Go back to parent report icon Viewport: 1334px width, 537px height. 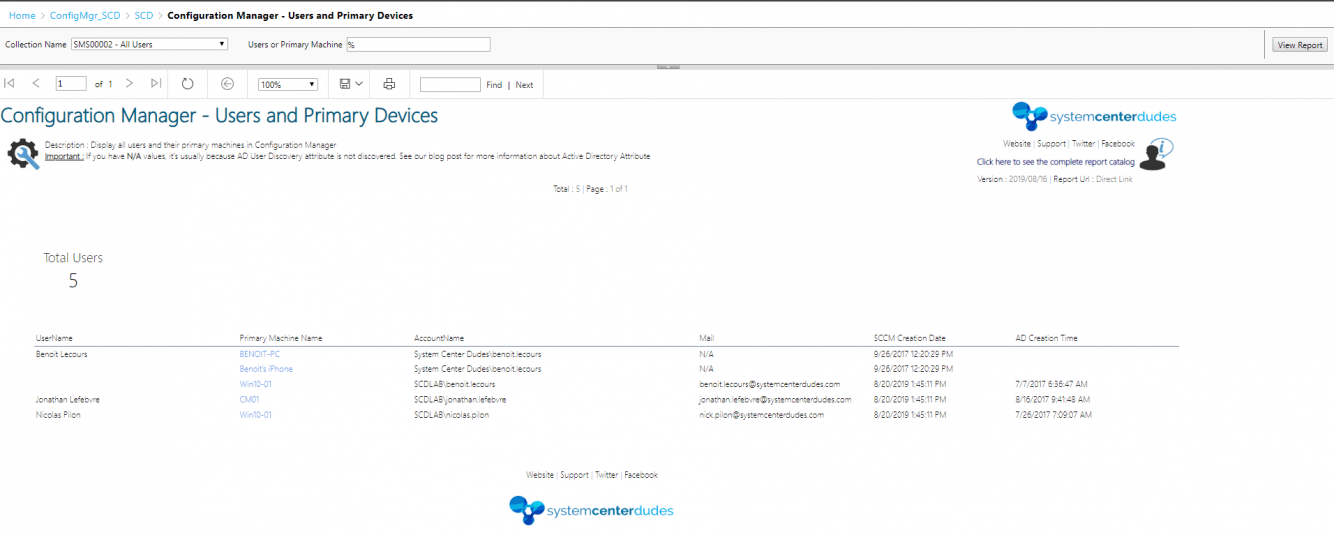(x=227, y=84)
